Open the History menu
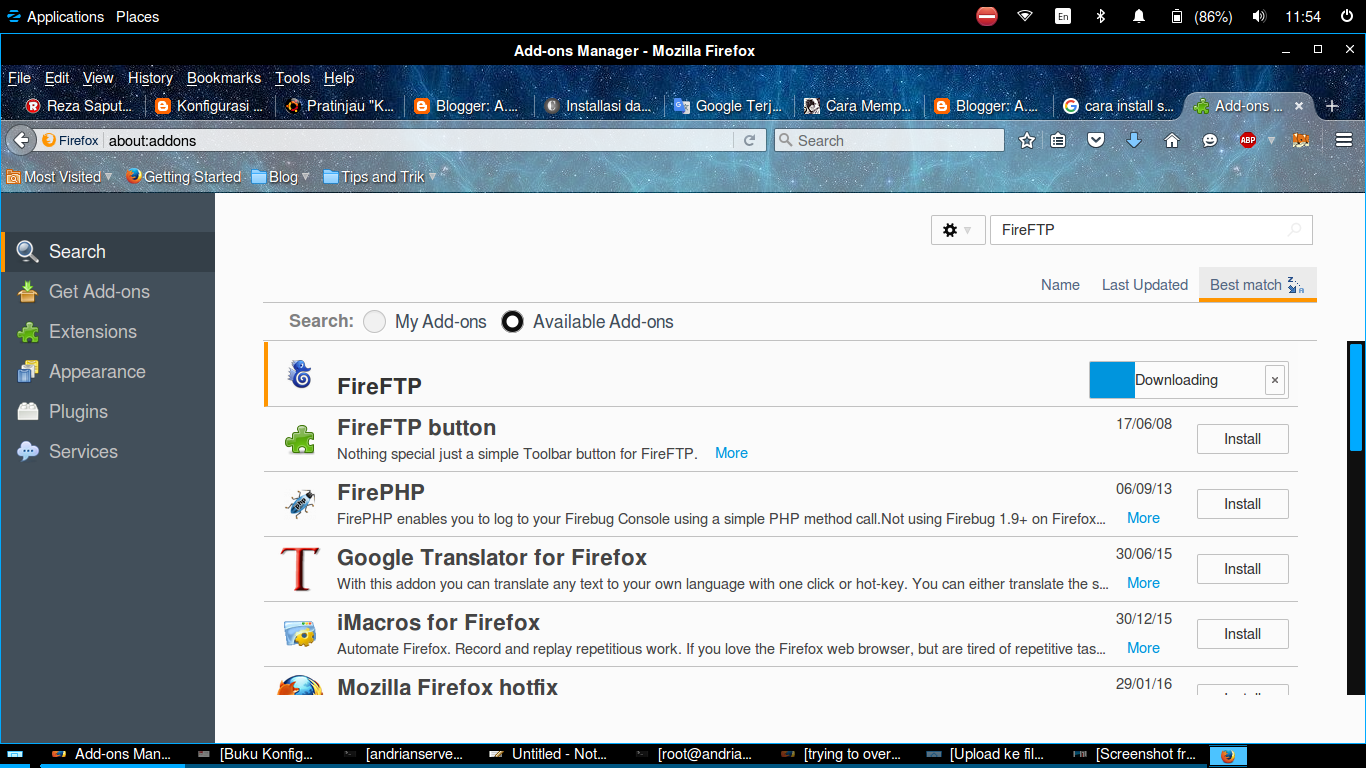1366x768 pixels. click(x=150, y=77)
